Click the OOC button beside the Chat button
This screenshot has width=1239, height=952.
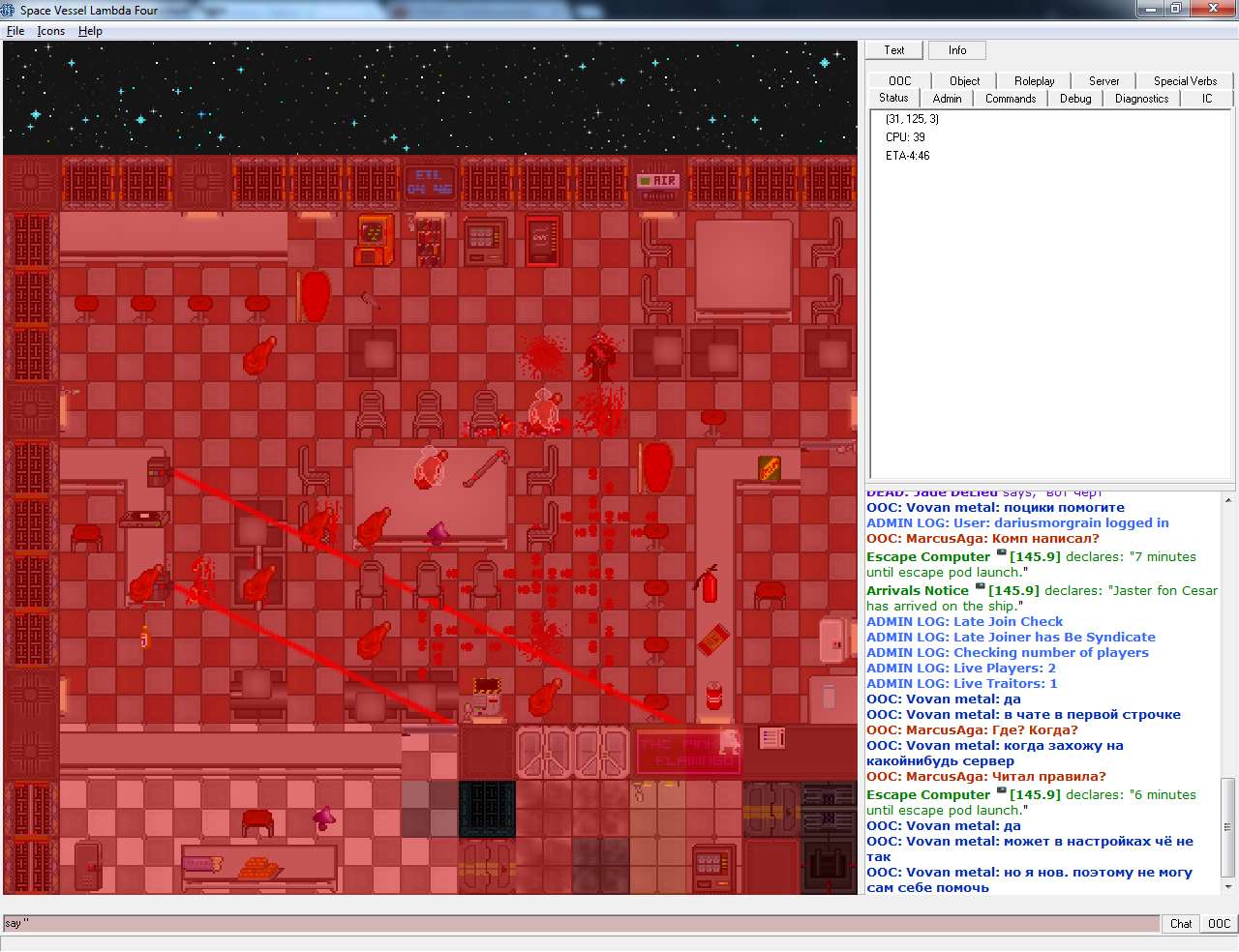1220,923
